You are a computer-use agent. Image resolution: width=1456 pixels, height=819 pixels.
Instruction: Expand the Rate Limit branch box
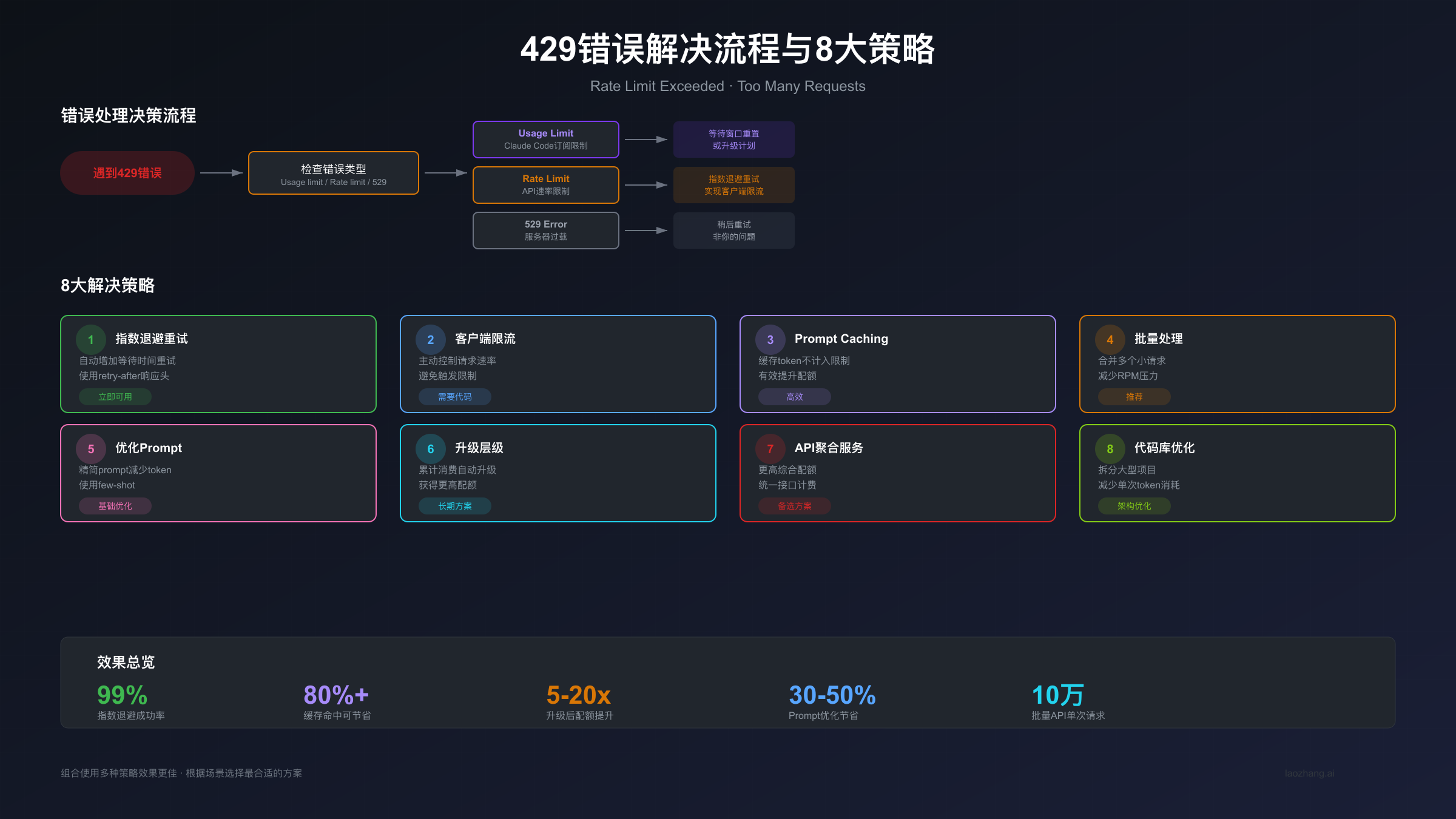point(545,184)
